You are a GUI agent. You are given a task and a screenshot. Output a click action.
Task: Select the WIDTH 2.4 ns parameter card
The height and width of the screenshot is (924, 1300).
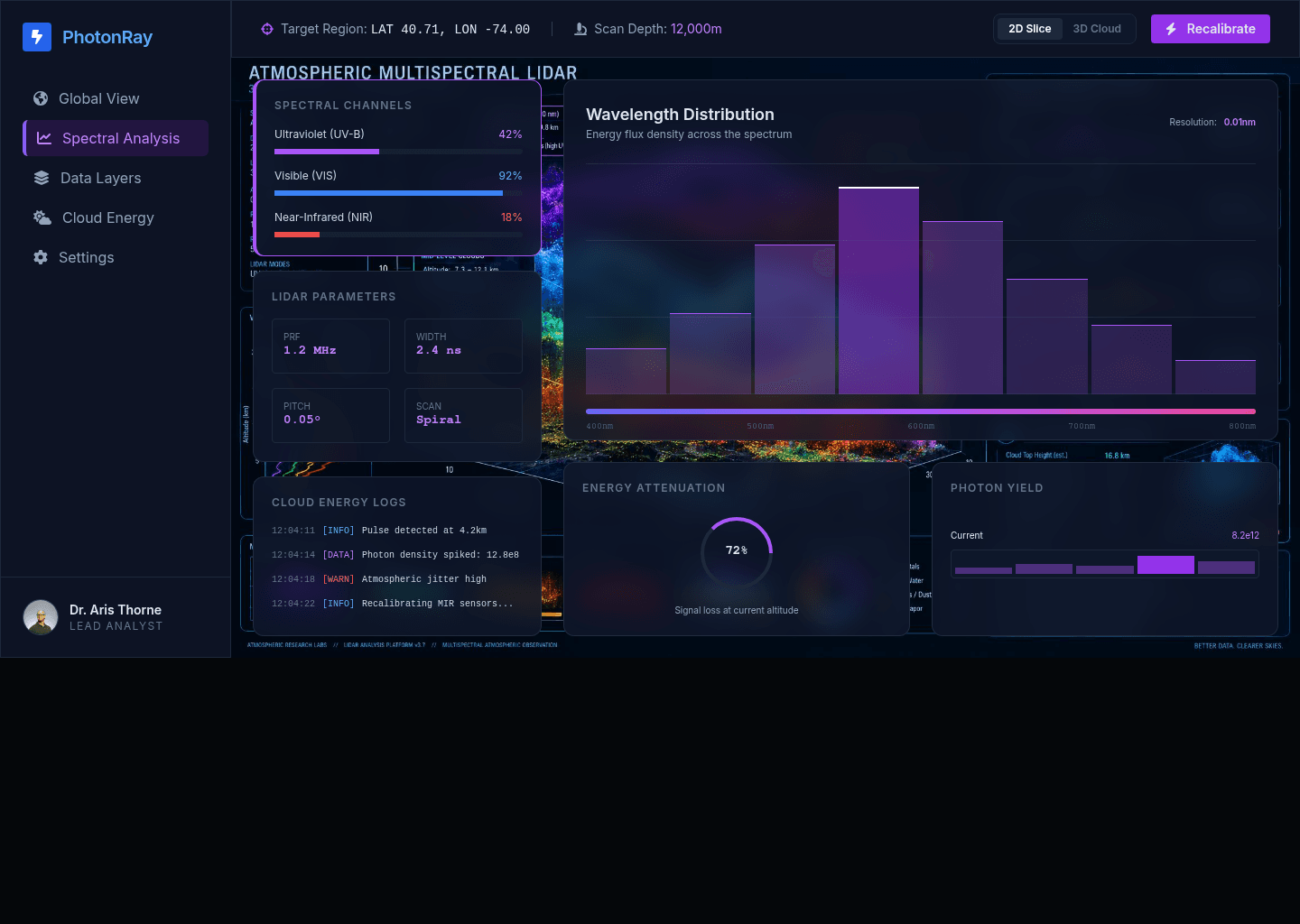463,346
